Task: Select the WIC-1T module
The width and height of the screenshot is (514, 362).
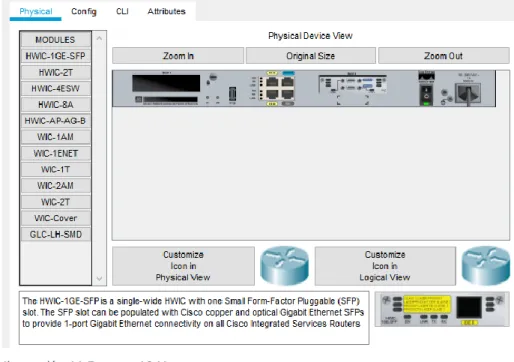Action: click(x=55, y=169)
